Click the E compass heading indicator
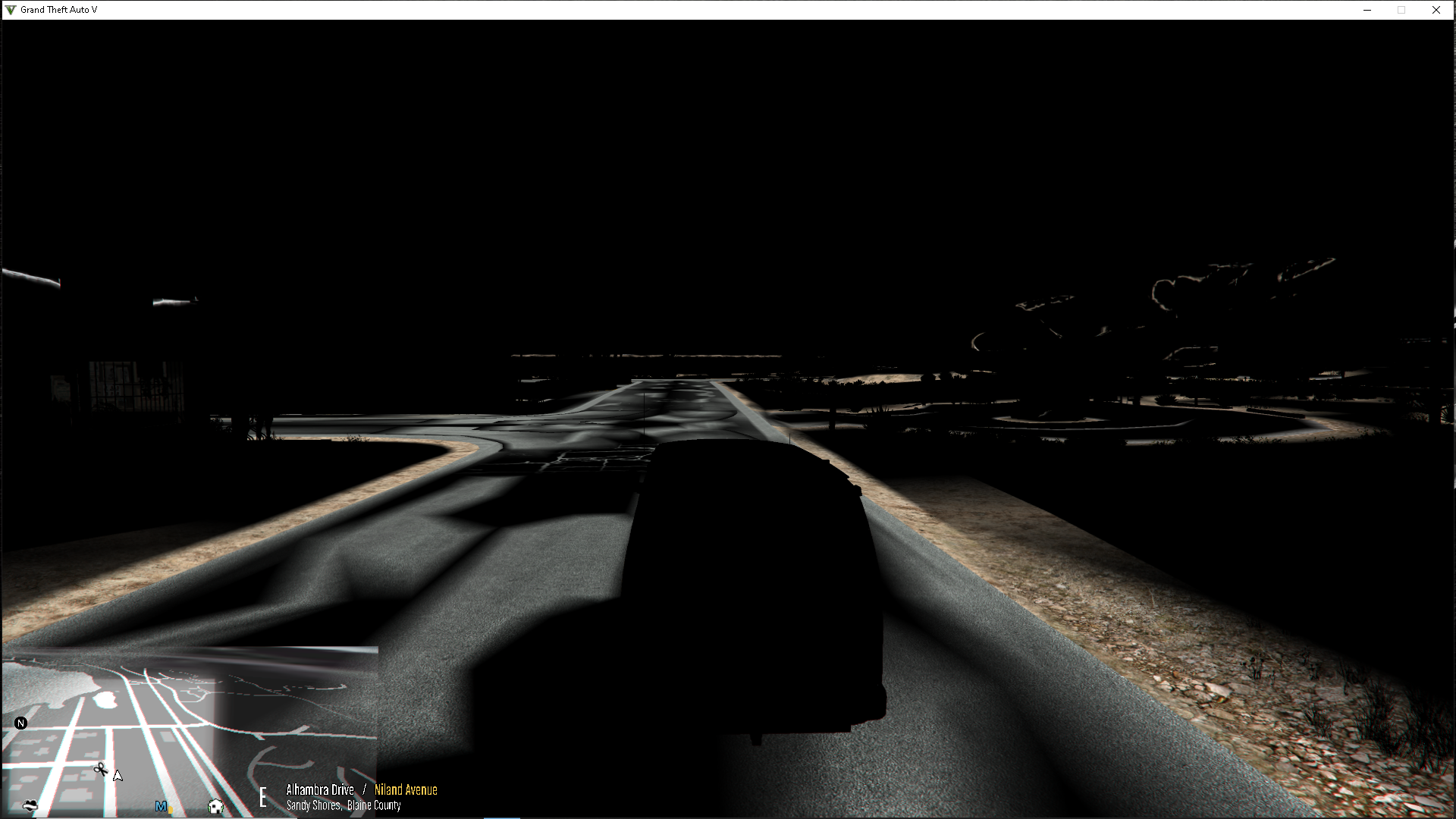Screen dimensions: 1456x819 (263, 797)
